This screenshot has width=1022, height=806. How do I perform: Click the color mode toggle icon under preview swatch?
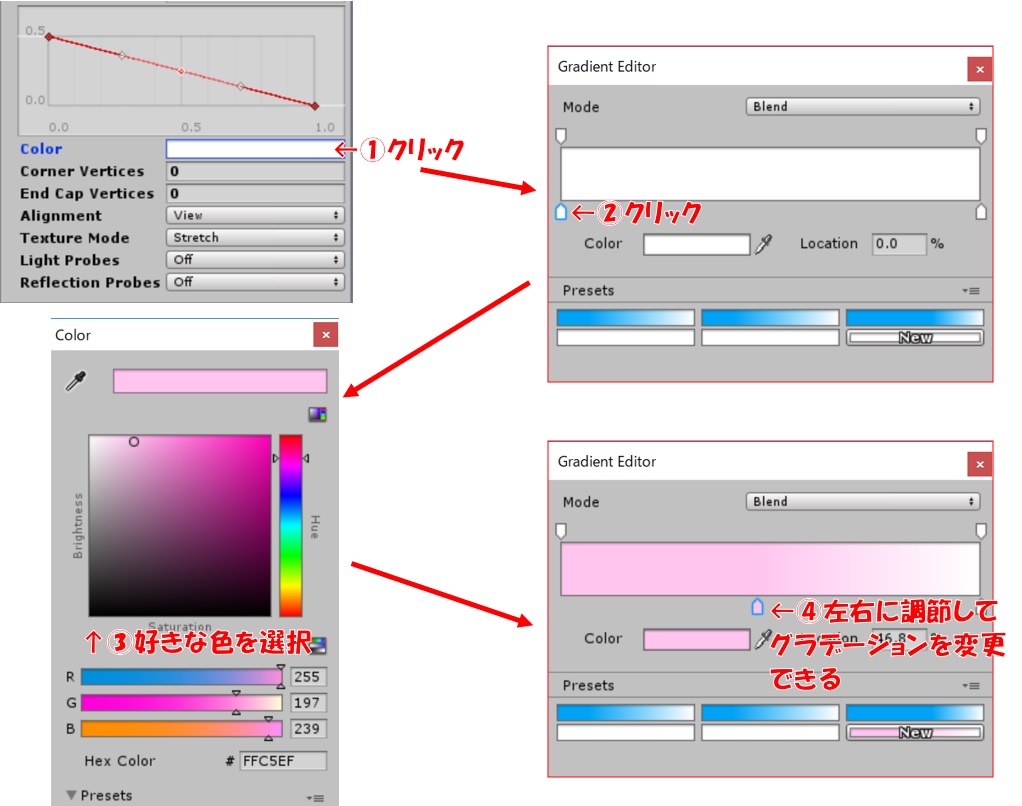pos(317,414)
